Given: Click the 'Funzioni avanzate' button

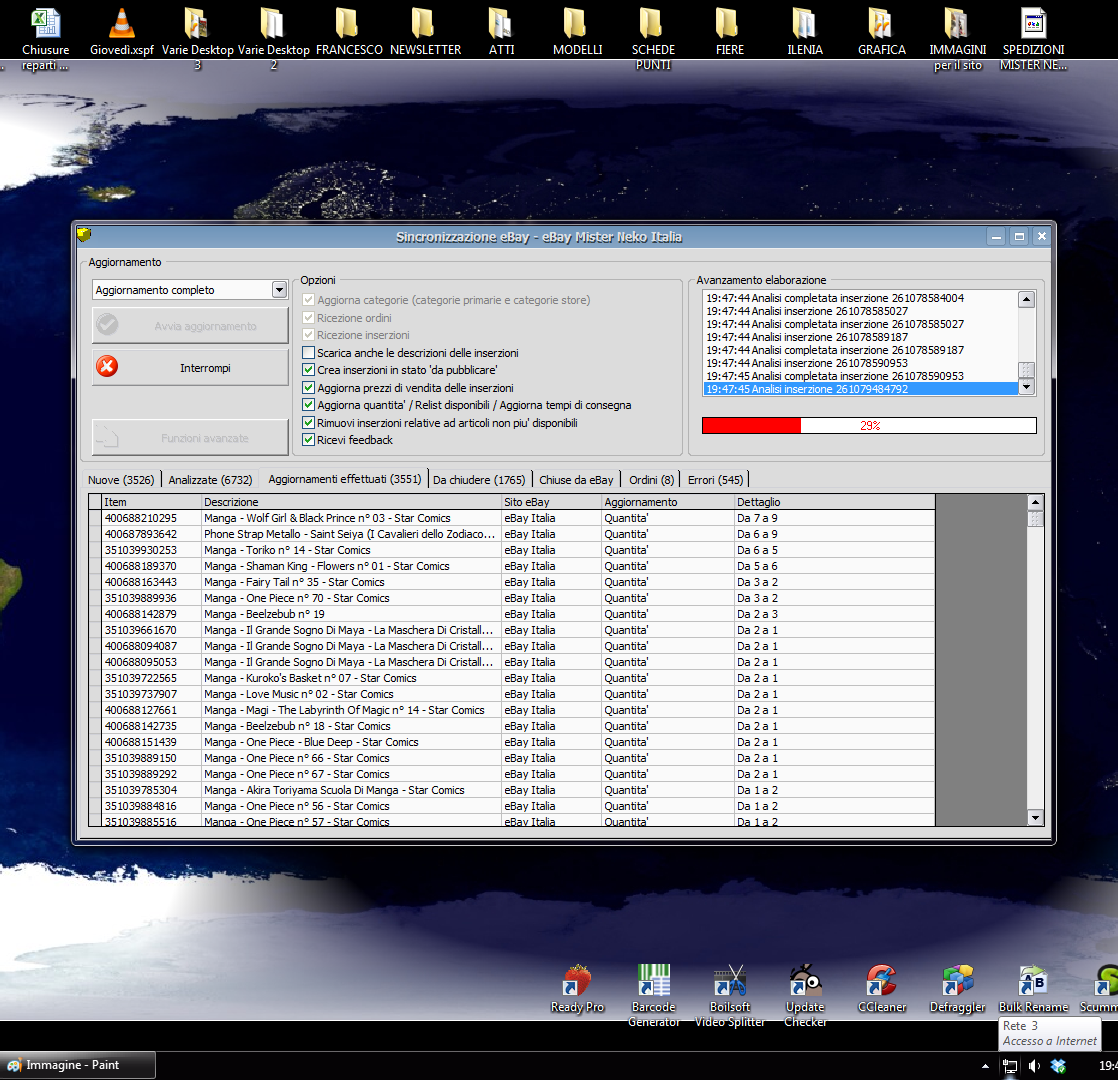Looking at the screenshot, I should tap(190, 438).
